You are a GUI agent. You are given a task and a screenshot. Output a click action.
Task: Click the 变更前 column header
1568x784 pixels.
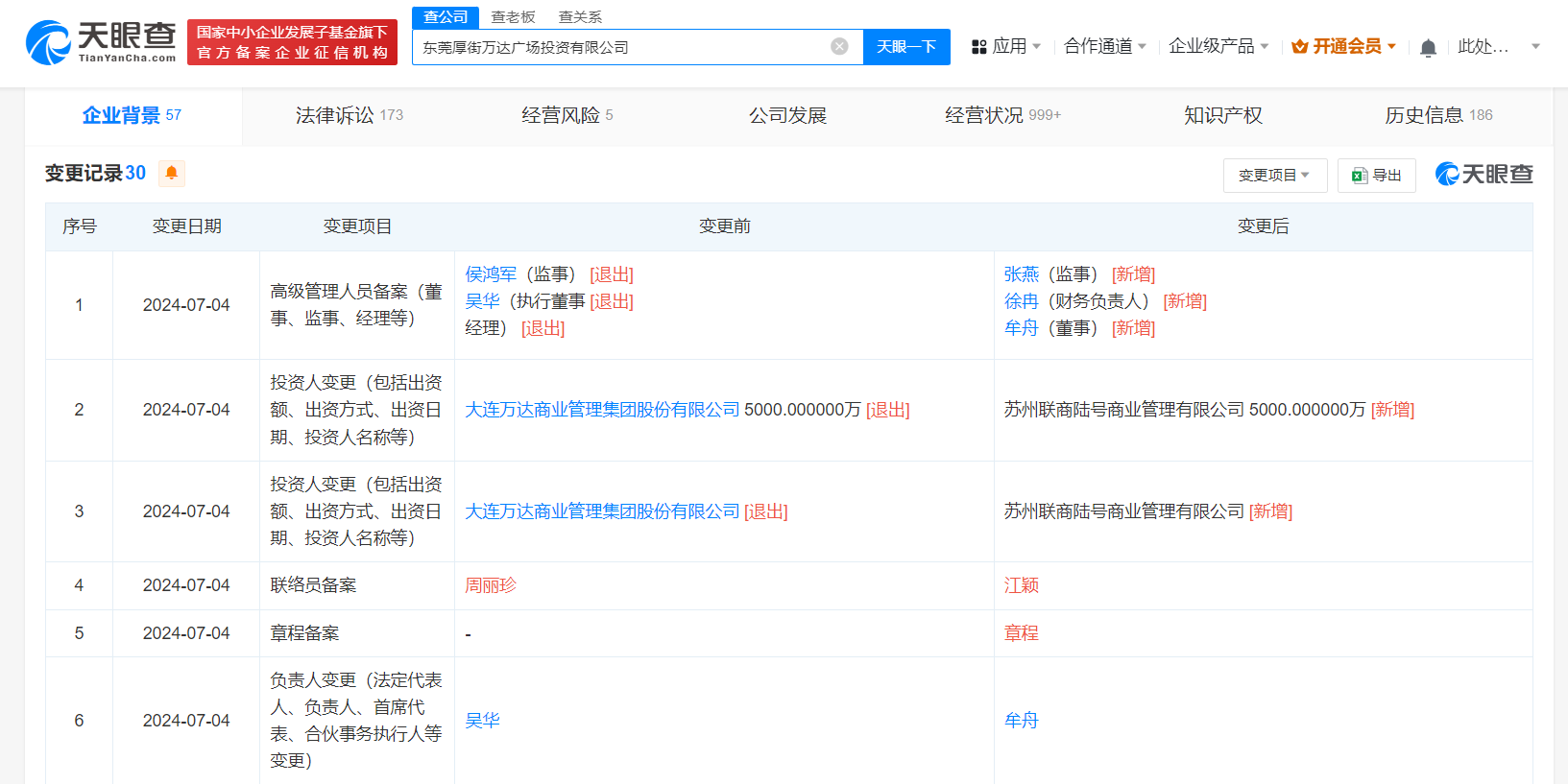[725, 226]
